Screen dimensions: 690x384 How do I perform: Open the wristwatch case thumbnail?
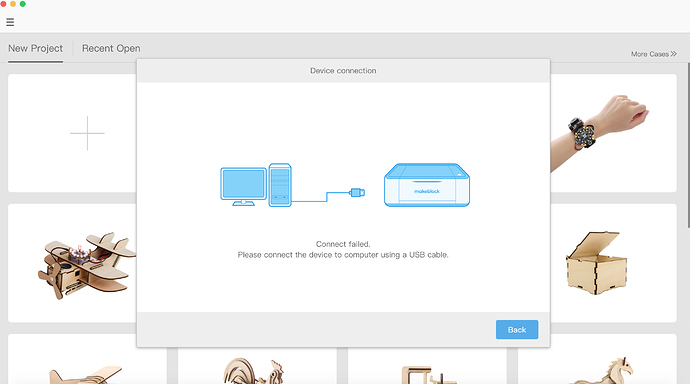[613, 133]
